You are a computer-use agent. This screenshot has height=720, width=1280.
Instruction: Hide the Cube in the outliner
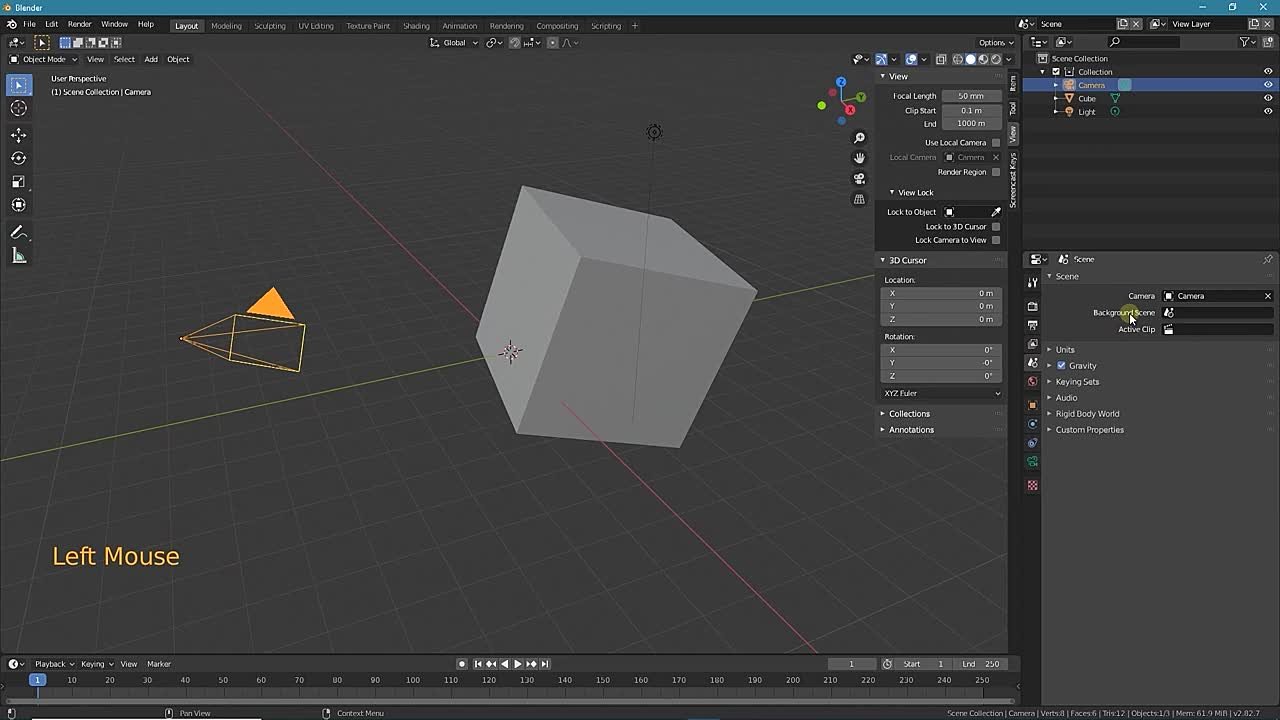pos(1267,98)
